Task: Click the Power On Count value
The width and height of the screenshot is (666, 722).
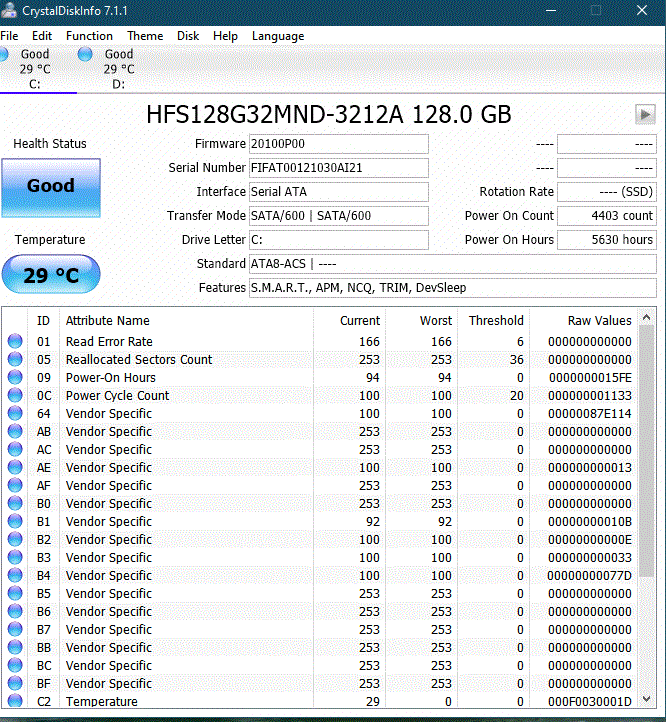Action: pyautogui.click(x=607, y=215)
